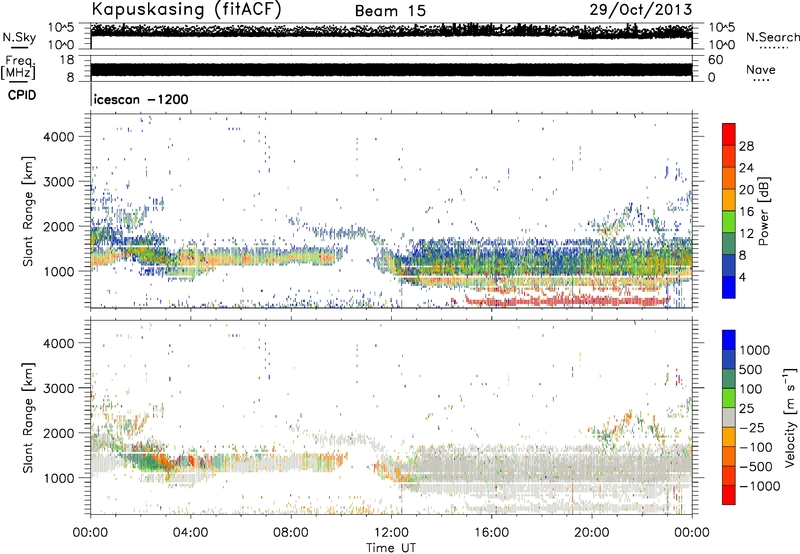Select the "20:00" time tick label
800x554 pixels.
click(591, 533)
